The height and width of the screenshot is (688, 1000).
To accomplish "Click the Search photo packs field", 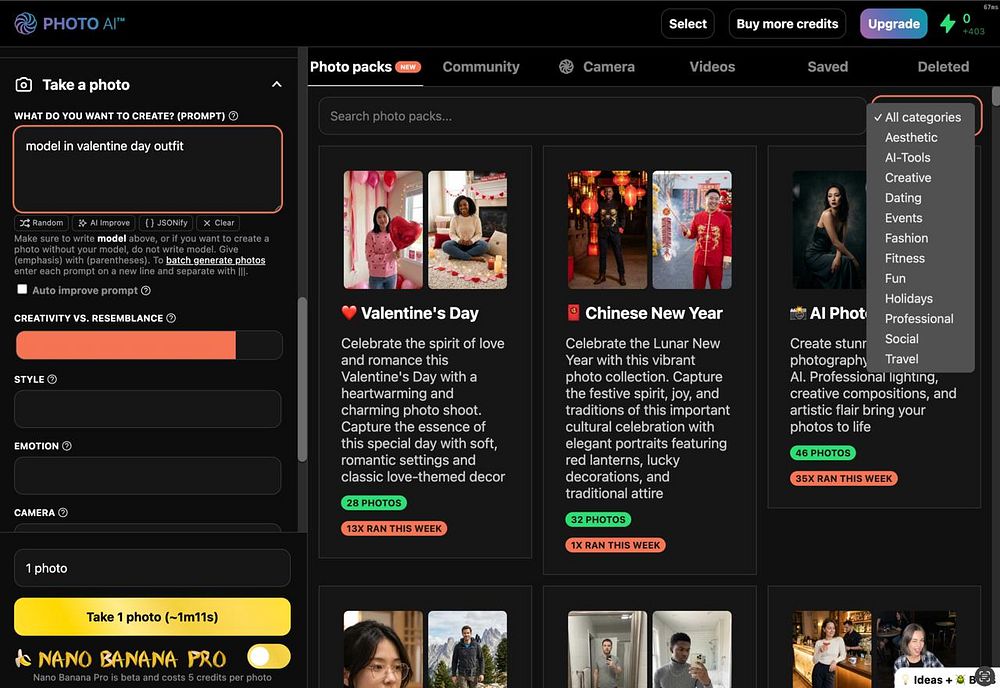I will pyautogui.click(x=592, y=116).
